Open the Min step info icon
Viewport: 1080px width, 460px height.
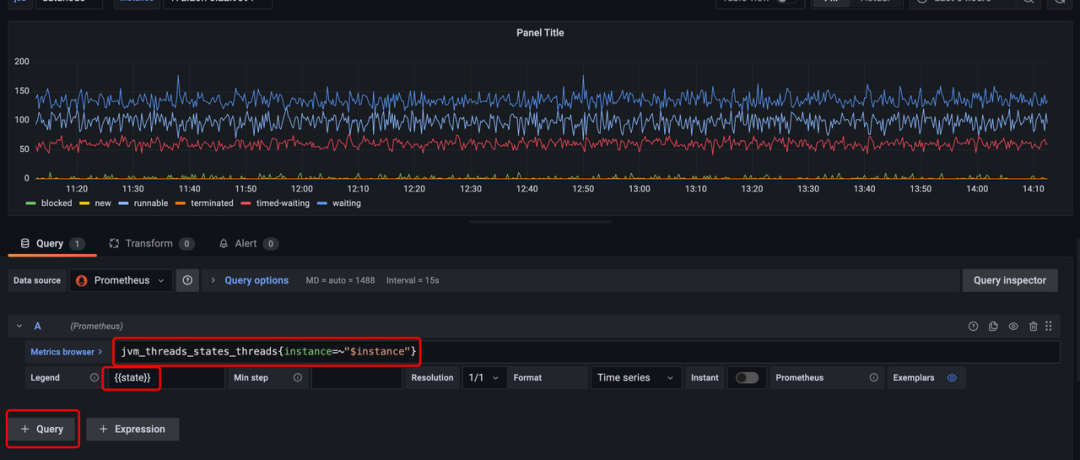click(x=298, y=378)
